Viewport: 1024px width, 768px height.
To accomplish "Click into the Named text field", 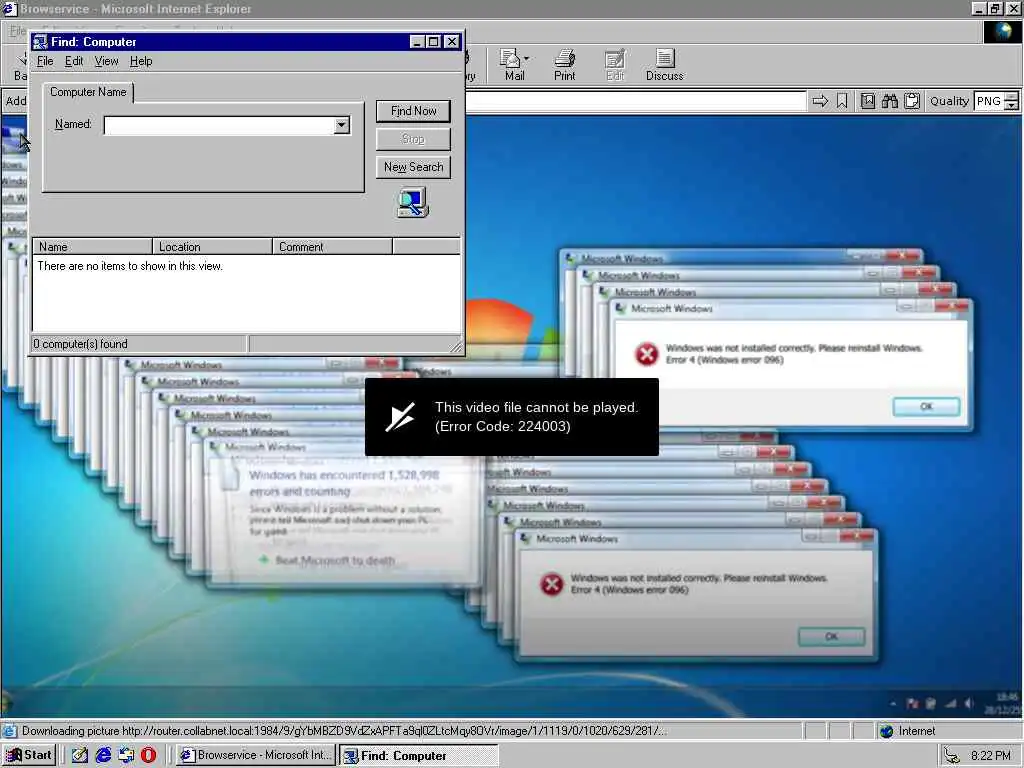I will click(219, 125).
